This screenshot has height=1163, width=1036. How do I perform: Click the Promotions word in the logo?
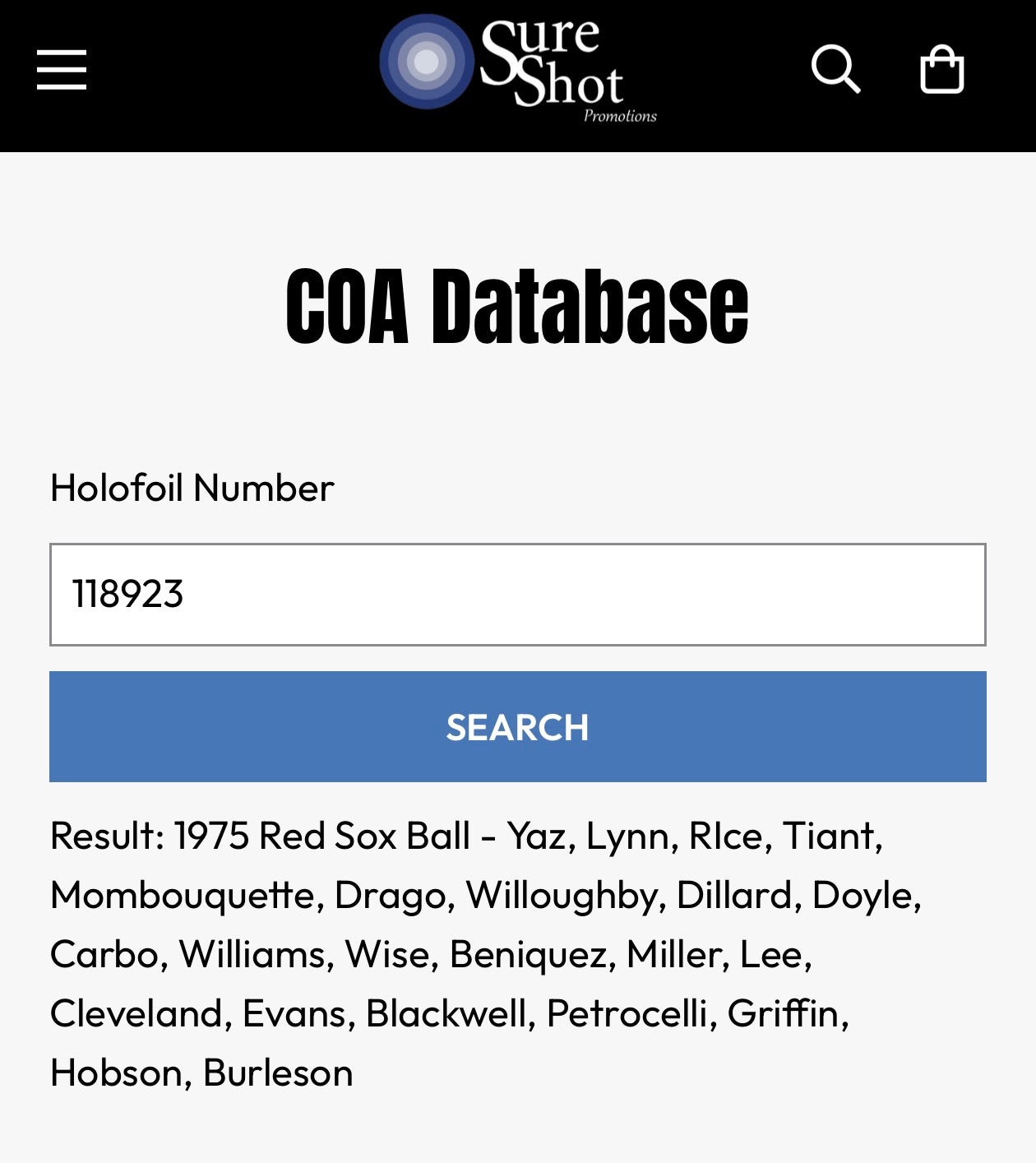620,116
